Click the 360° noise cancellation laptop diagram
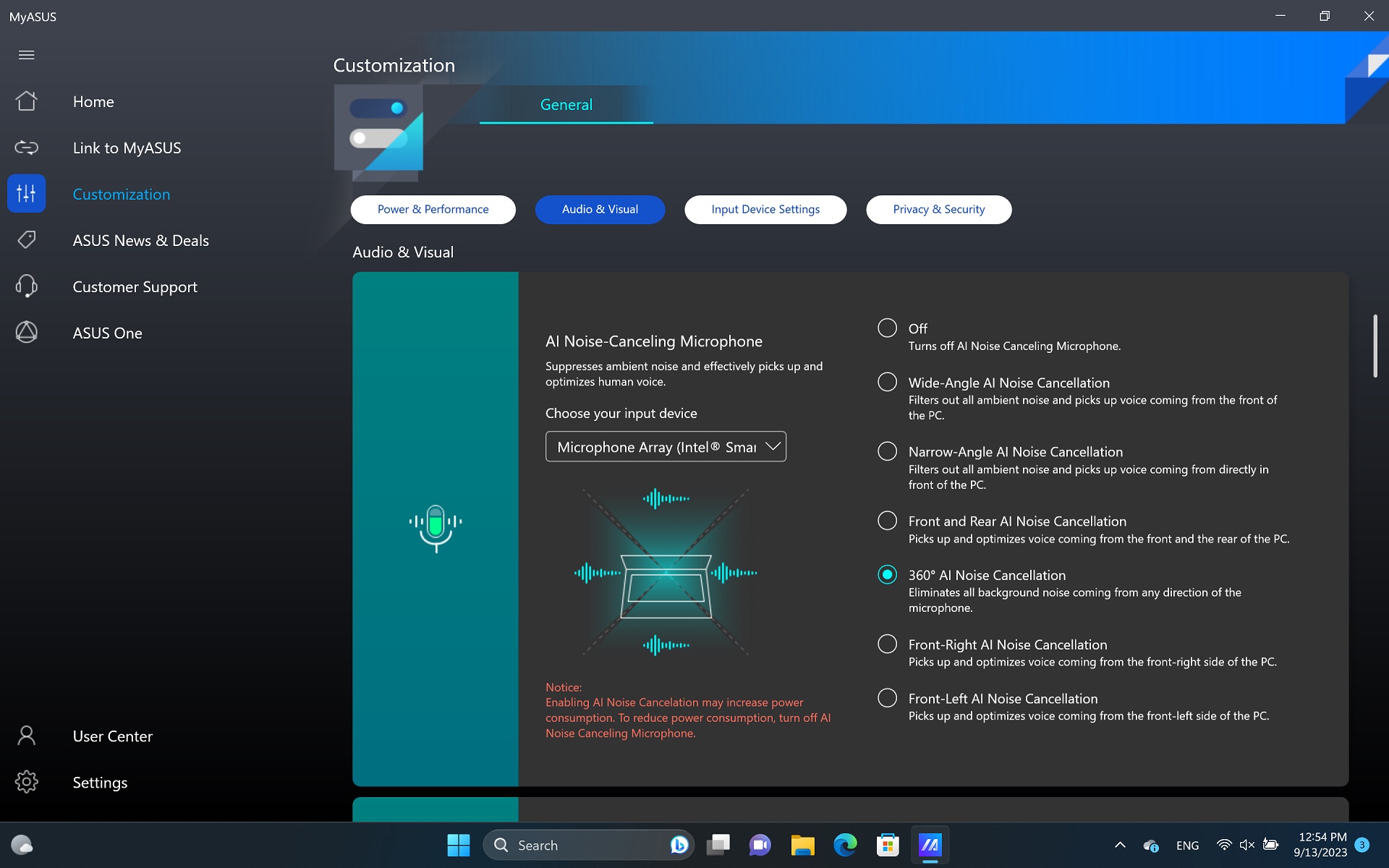 pos(666,571)
